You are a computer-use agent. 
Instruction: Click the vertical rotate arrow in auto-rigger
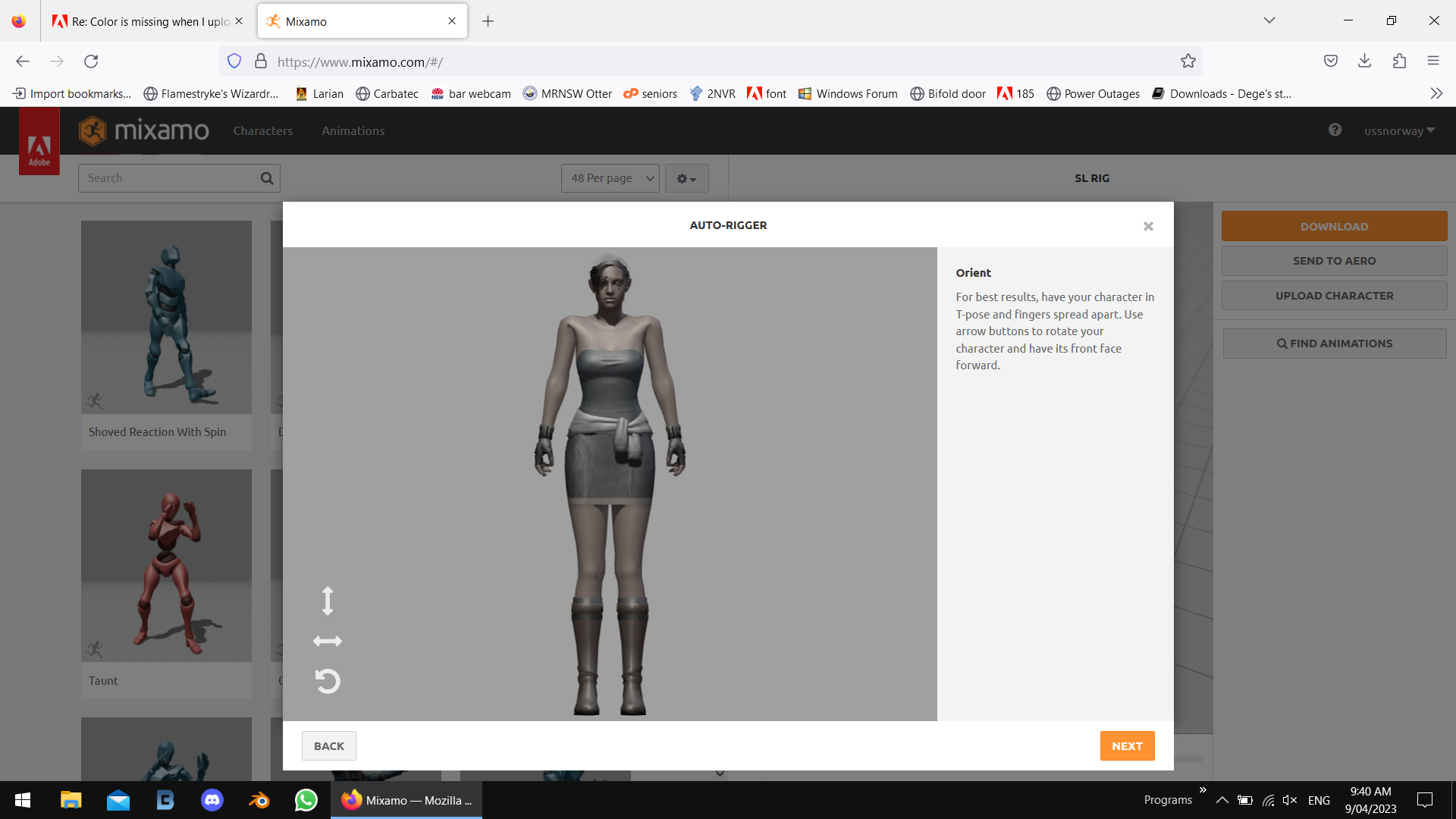pos(328,601)
